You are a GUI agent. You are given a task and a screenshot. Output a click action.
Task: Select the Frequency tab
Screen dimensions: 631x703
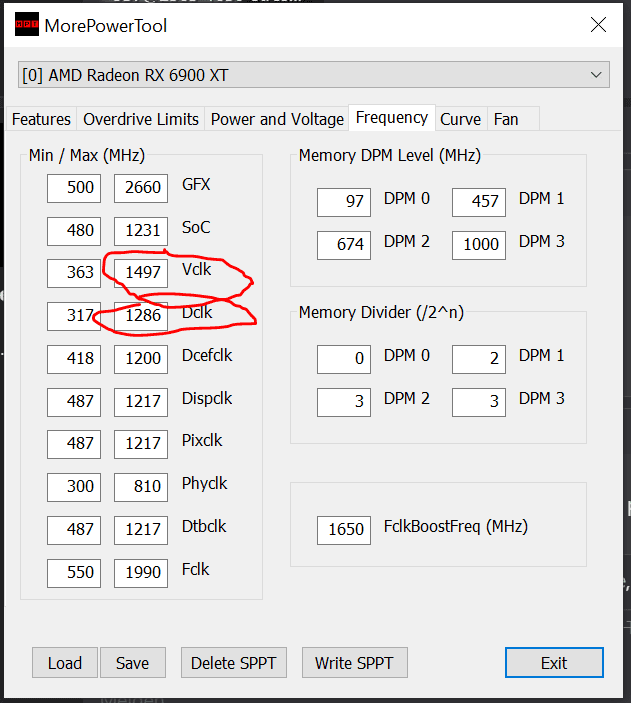tap(392, 117)
